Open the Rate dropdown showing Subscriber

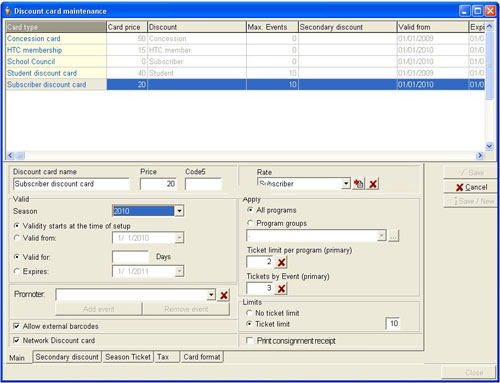[x=346, y=184]
